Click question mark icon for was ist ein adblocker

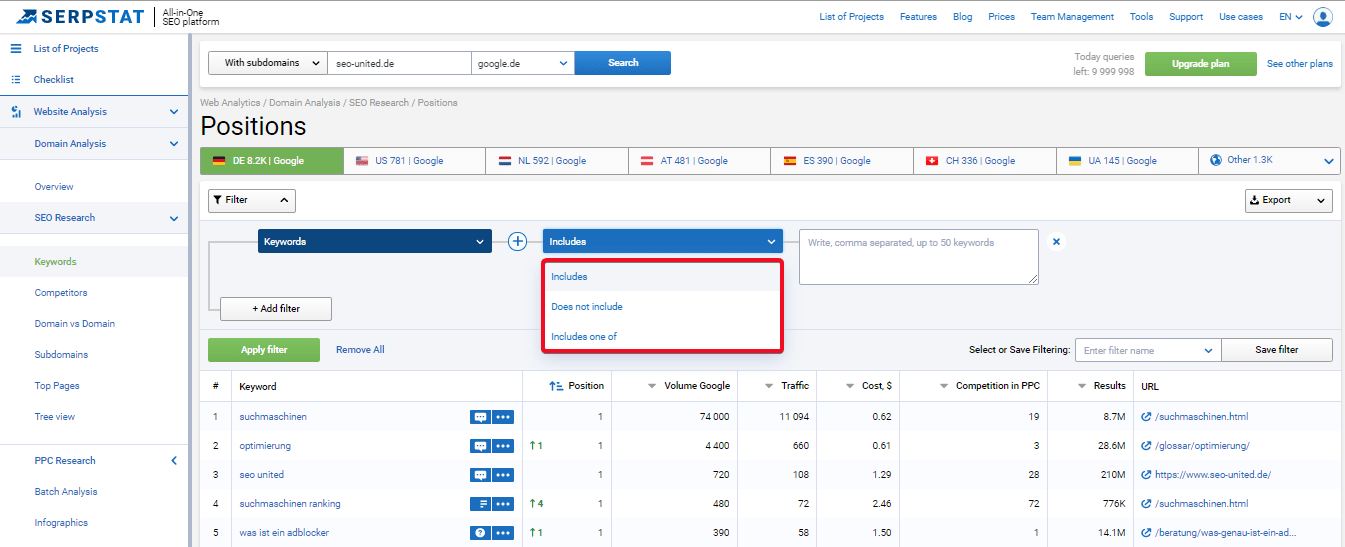click(479, 533)
